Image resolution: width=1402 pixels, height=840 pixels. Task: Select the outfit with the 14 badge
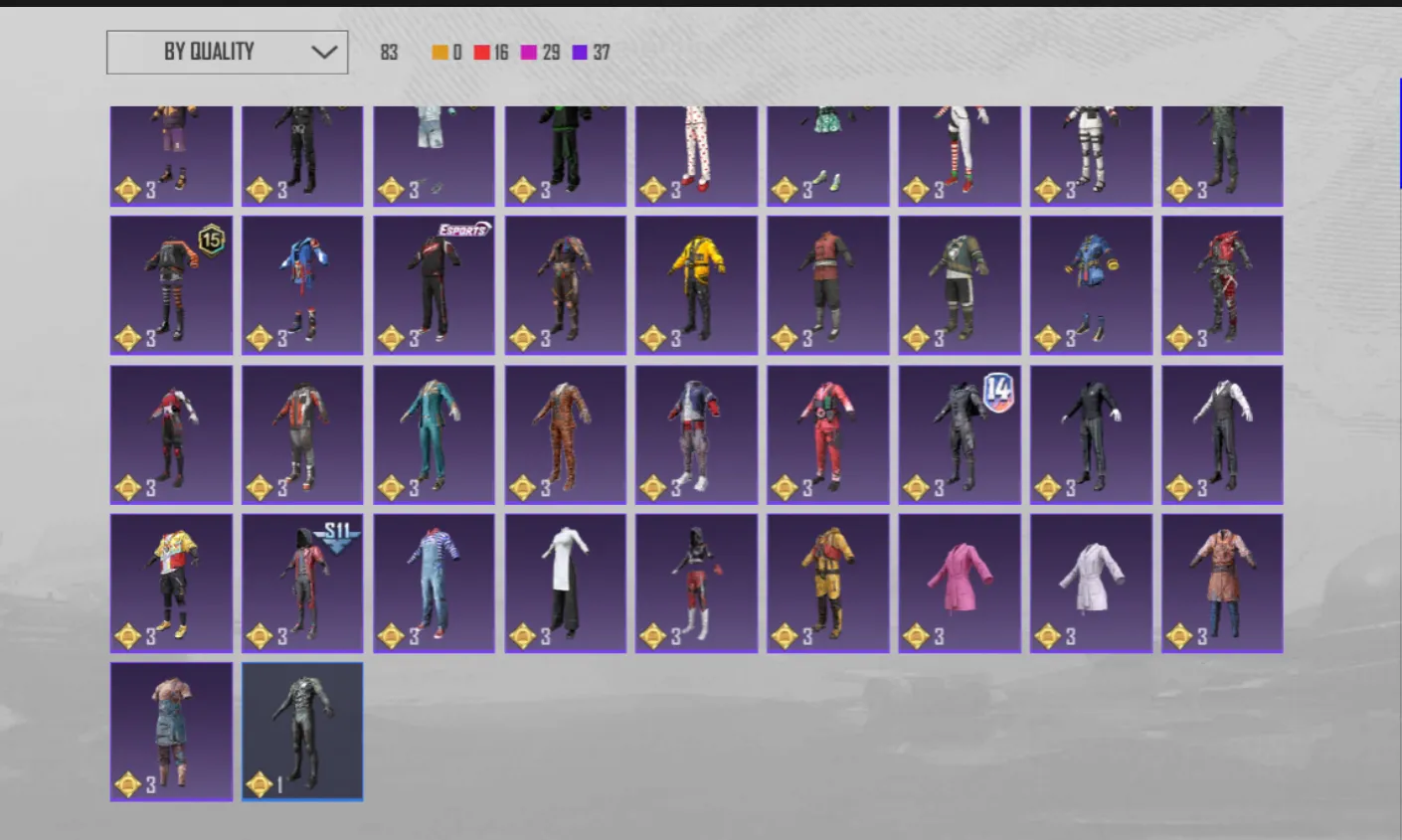[960, 434]
